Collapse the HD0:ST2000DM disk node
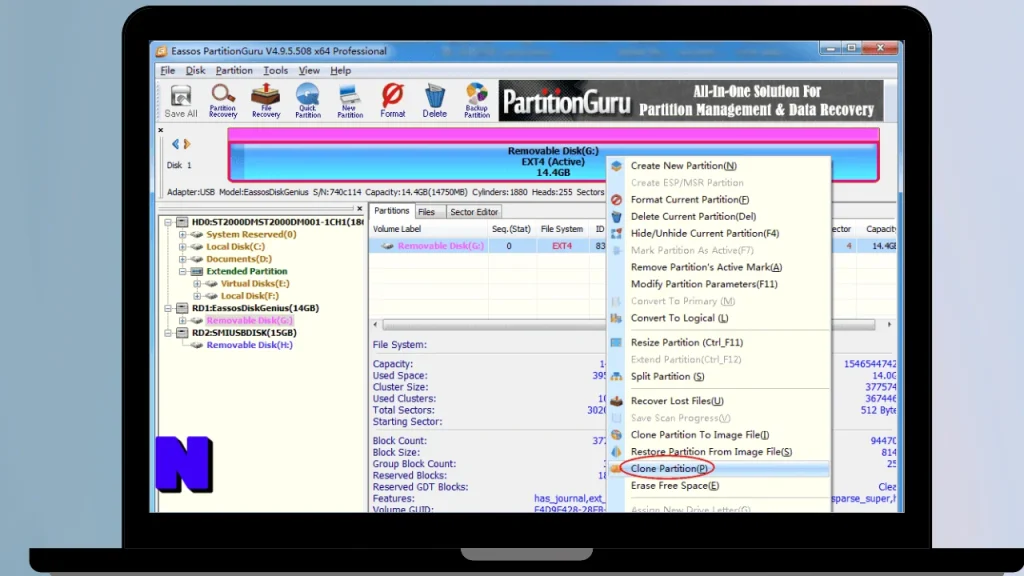Viewport: 1024px width, 576px height. tap(168, 222)
